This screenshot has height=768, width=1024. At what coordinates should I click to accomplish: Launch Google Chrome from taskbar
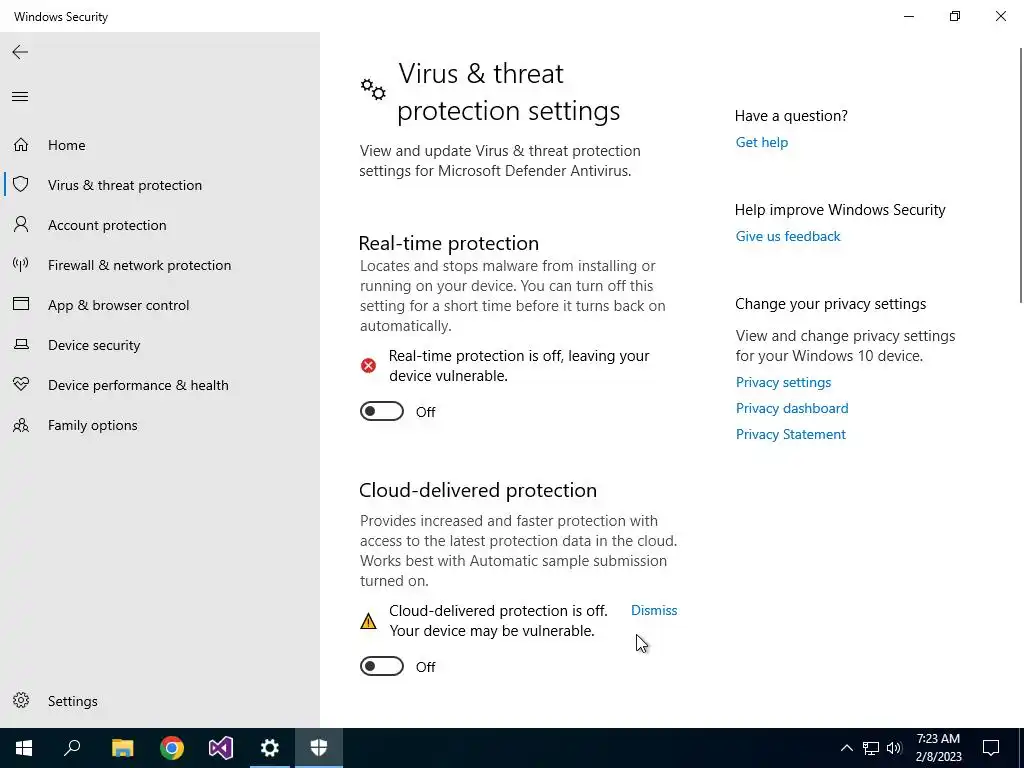click(172, 748)
